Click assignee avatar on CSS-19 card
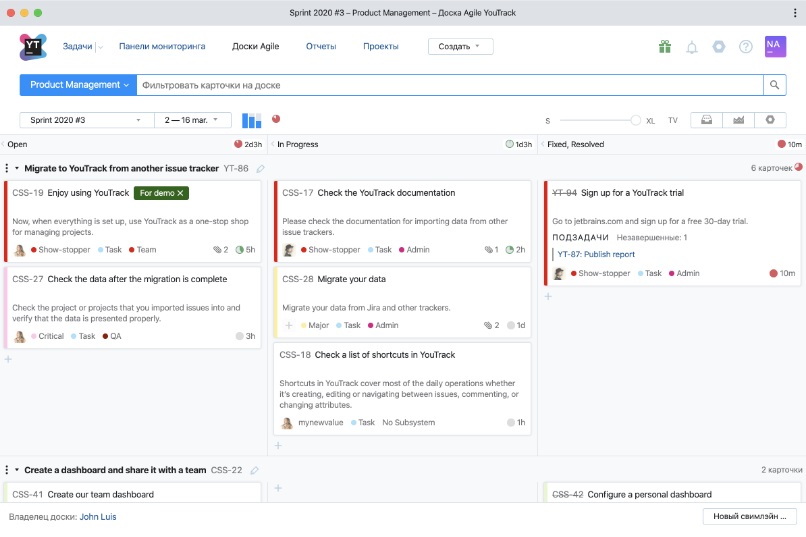Screen dimensions: 806x537 tap(20, 250)
